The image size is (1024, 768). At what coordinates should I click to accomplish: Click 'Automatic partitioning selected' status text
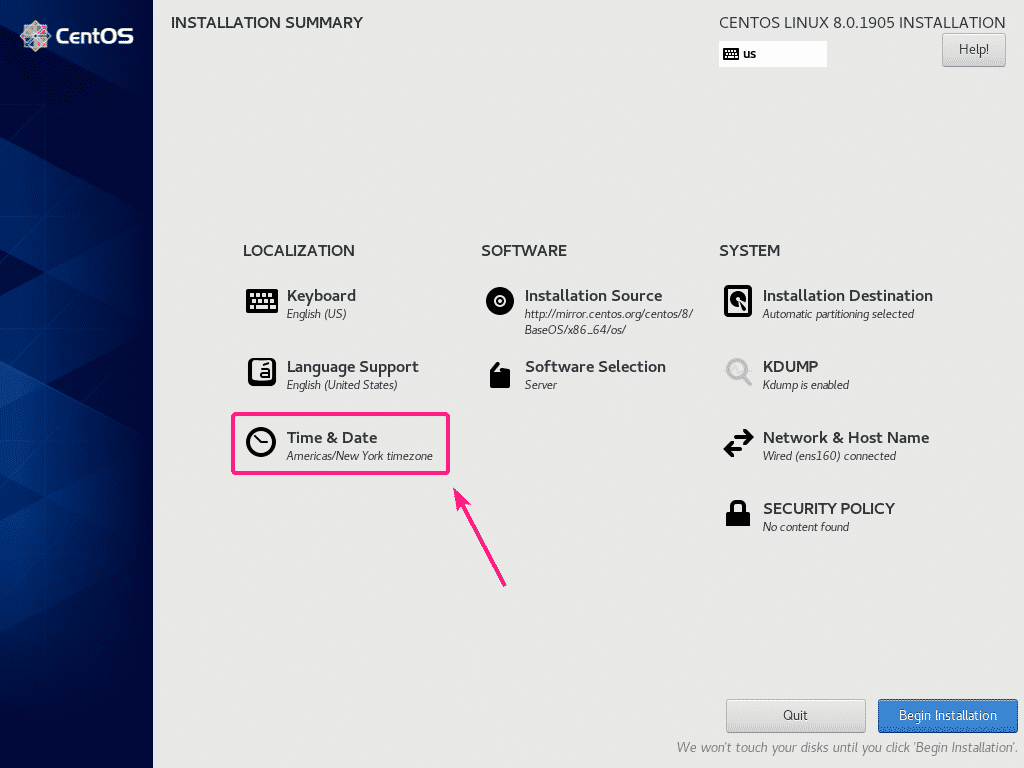coord(838,314)
